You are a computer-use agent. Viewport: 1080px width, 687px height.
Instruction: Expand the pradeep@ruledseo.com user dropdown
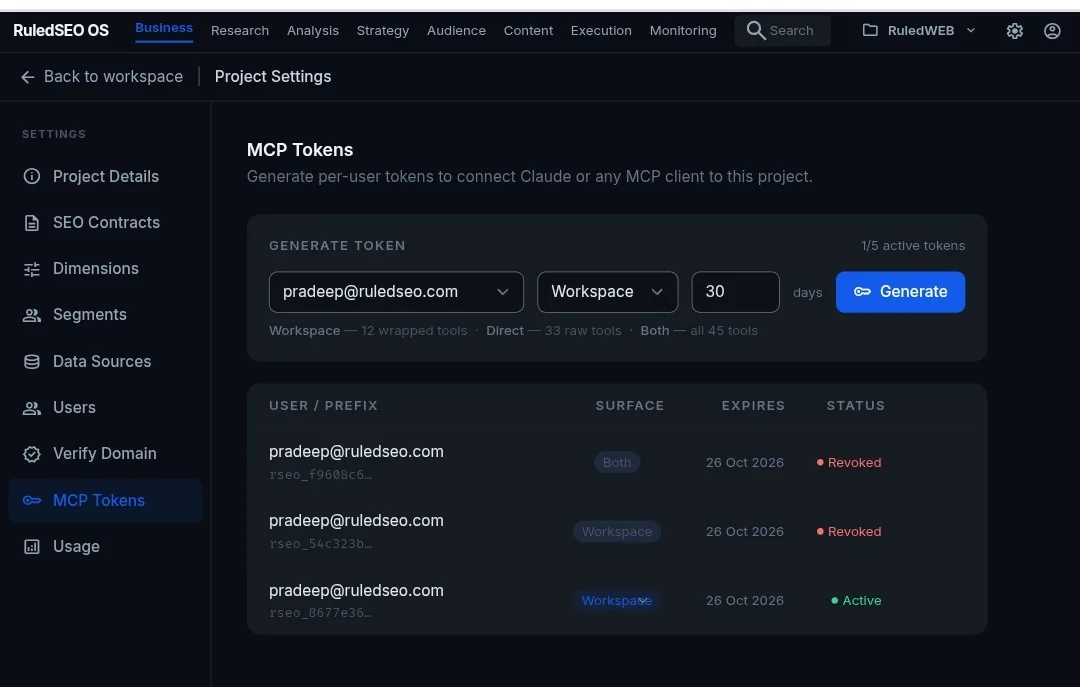396,292
